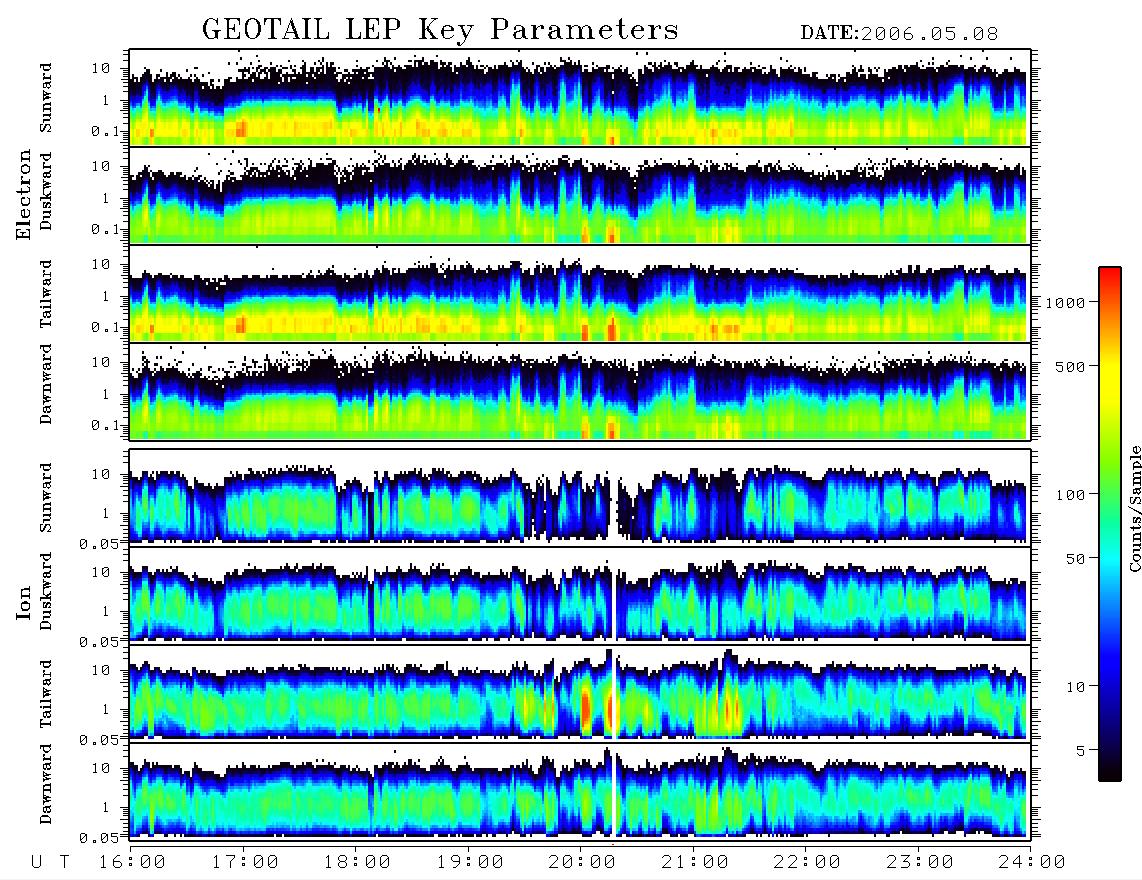Screen dimensions: 1142x880
Task: Click the "5" colorbar tick label
Action: 1081,751
